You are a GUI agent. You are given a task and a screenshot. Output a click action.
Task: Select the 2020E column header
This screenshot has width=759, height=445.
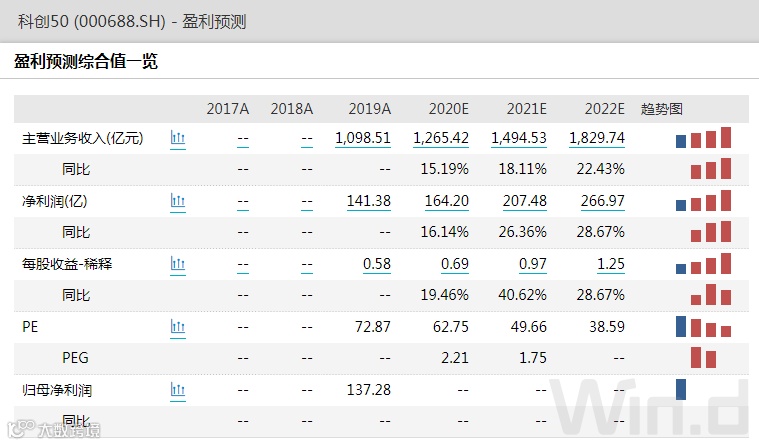tap(448, 108)
